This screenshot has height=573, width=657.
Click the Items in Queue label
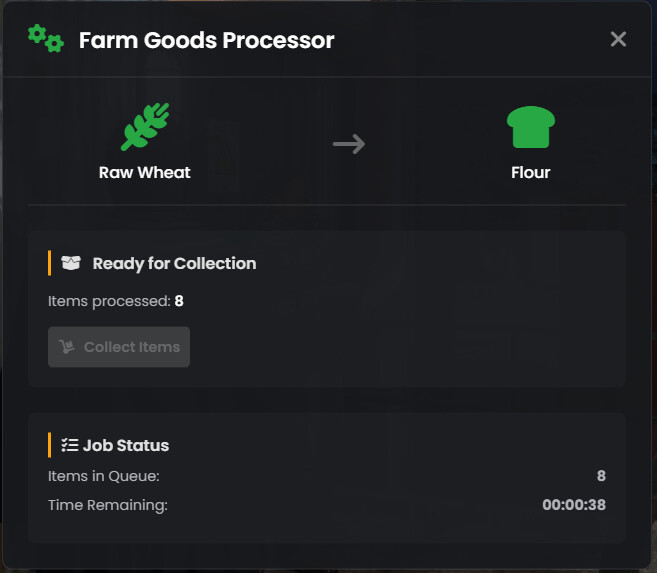[104, 476]
